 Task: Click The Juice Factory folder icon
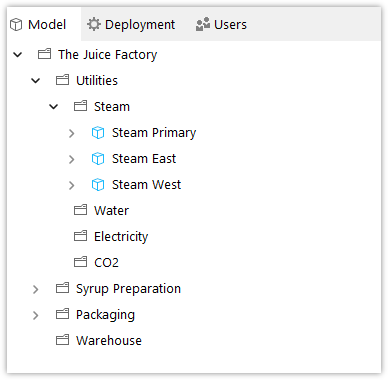pyautogui.click(x=44, y=54)
